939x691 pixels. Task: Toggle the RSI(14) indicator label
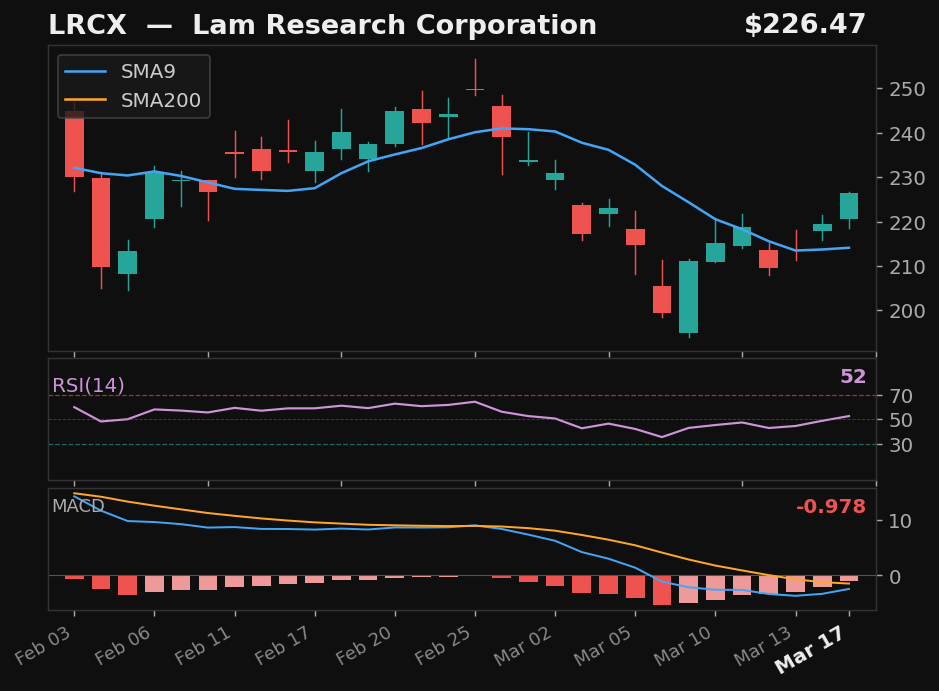88,382
